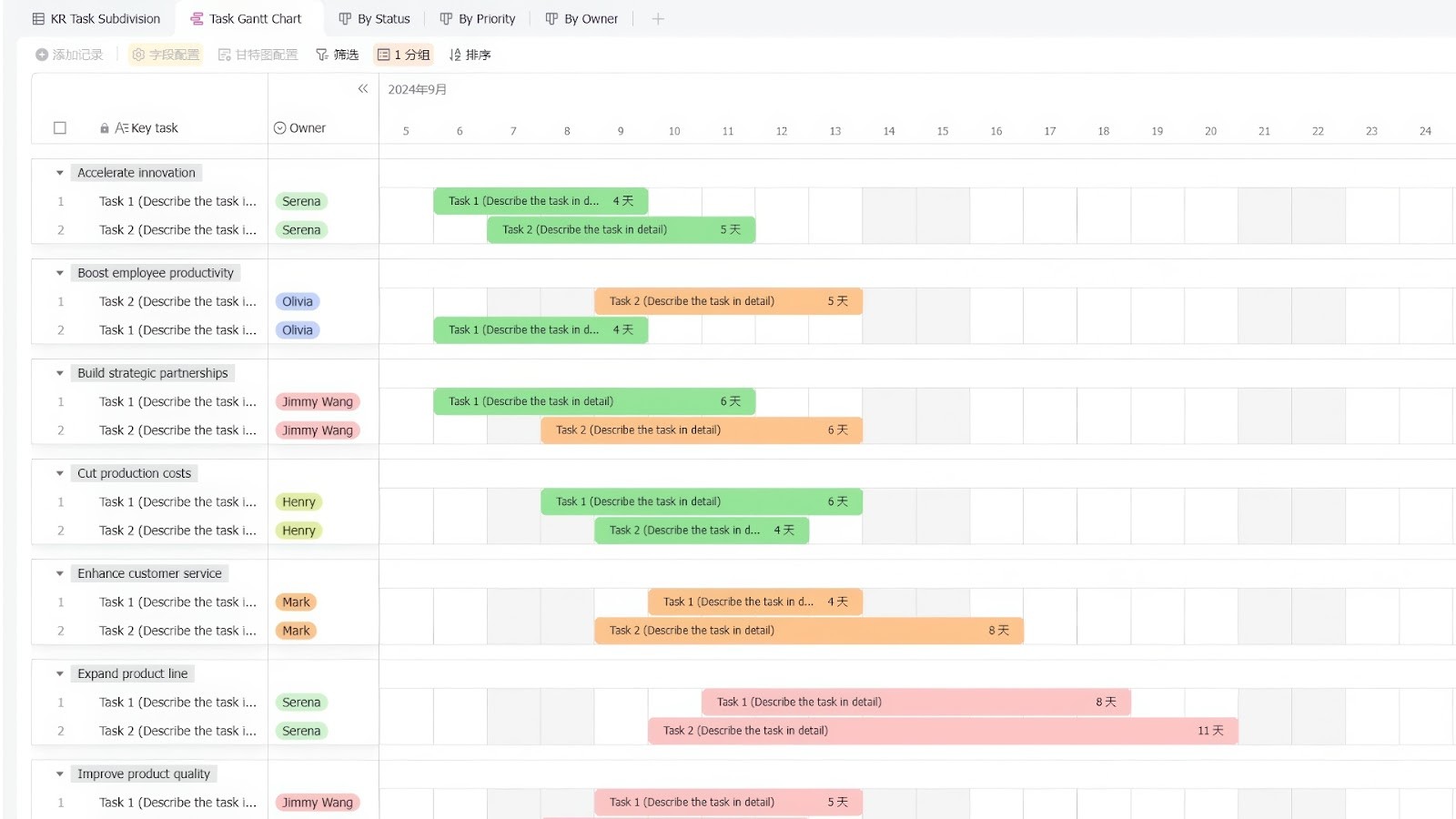Click 添加记录 to add a new record

(69, 54)
